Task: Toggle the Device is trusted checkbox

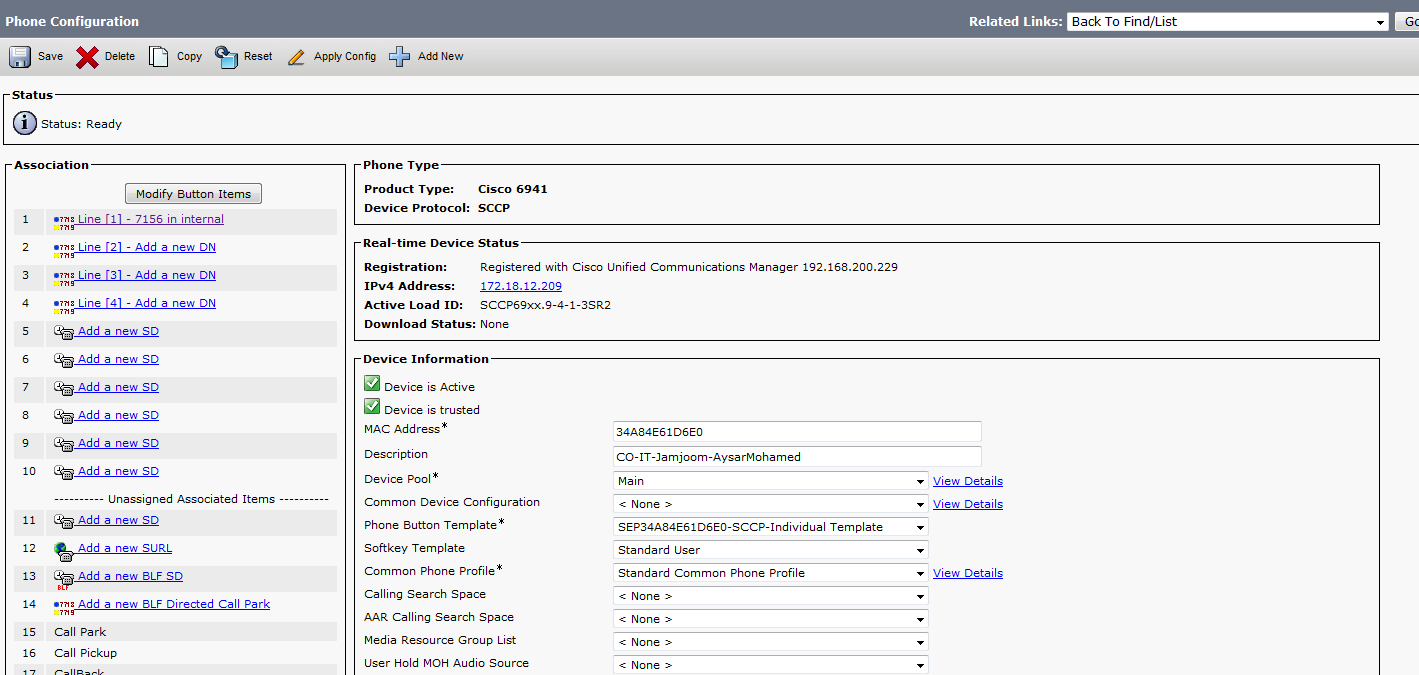Action: [372, 408]
